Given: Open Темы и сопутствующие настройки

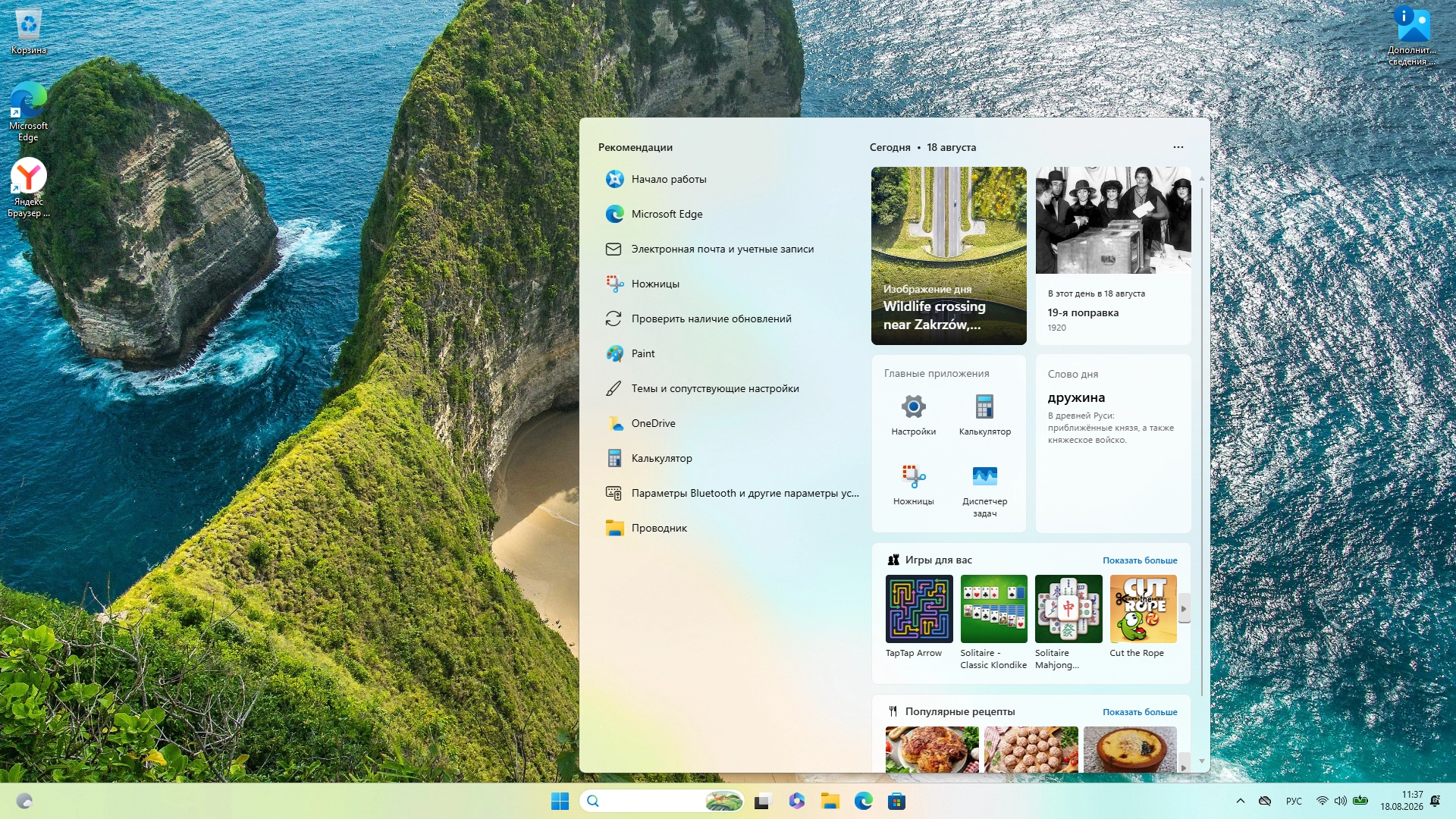Looking at the screenshot, I should click(x=728, y=388).
